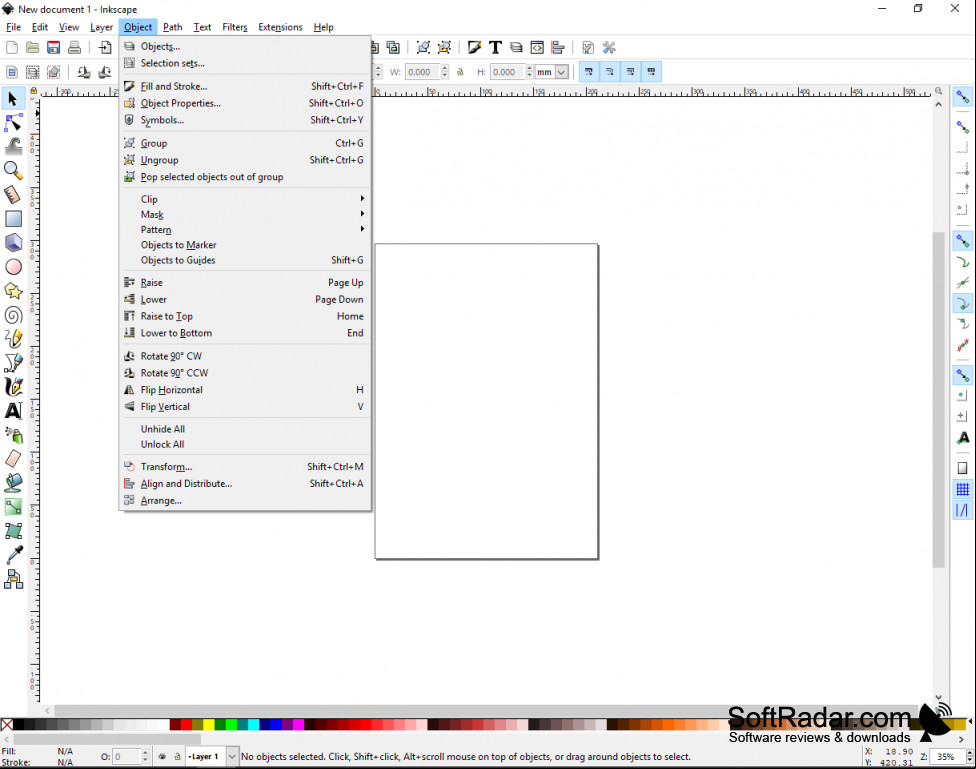Toggle snap to guides button
Viewport: 976px width, 769px height.
tap(962, 511)
